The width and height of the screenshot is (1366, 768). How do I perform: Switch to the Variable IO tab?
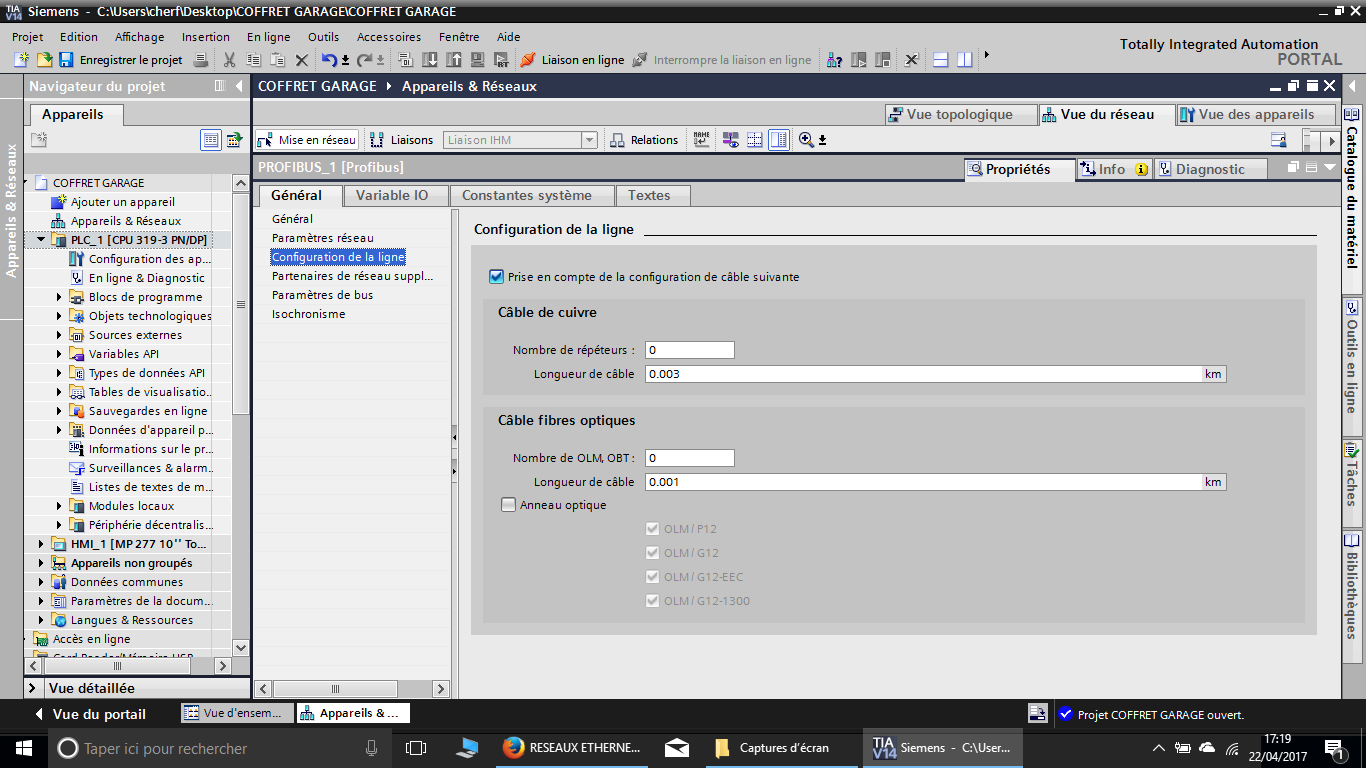click(391, 195)
